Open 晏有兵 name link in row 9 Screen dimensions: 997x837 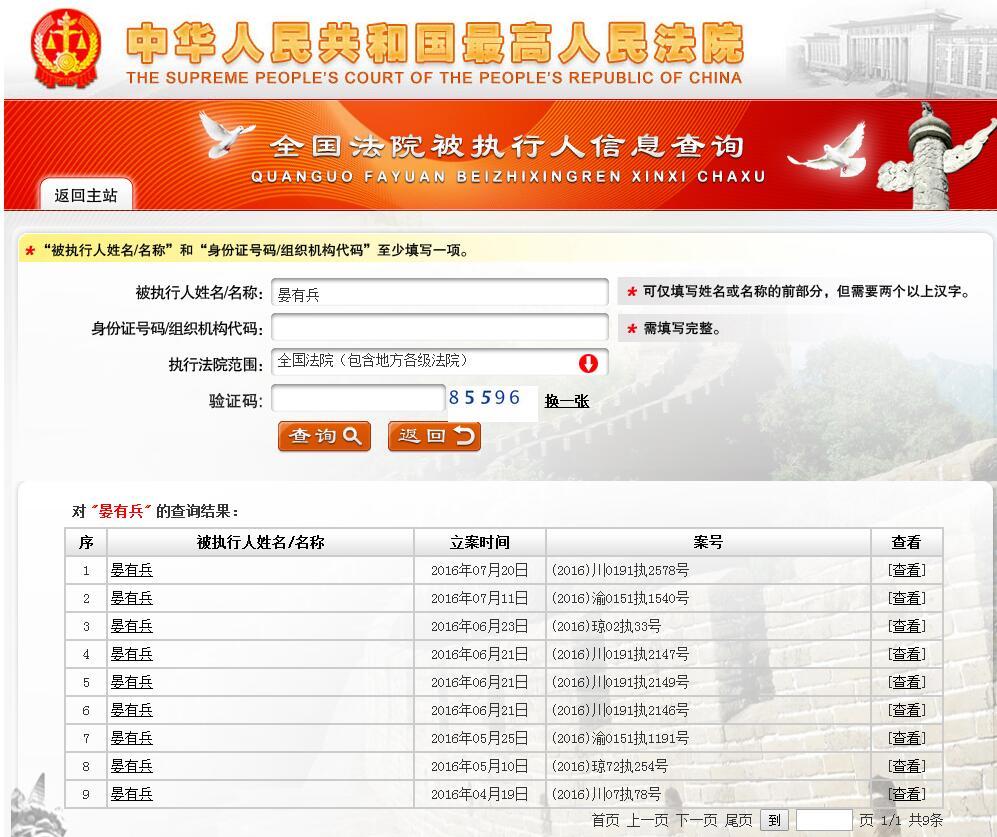132,794
